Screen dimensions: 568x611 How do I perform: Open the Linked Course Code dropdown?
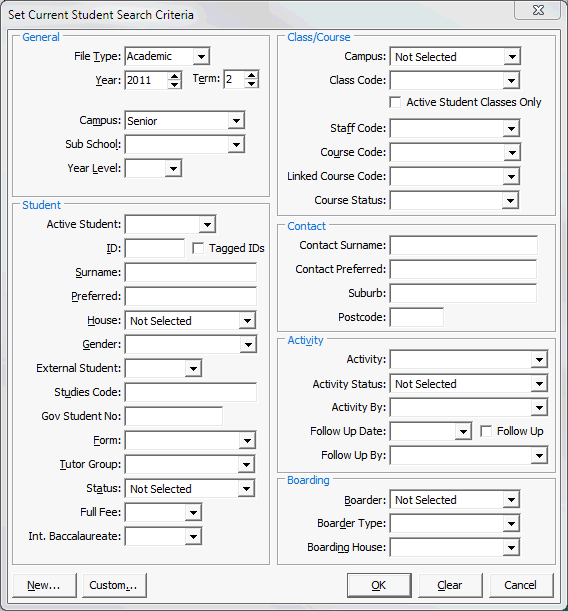(511, 177)
